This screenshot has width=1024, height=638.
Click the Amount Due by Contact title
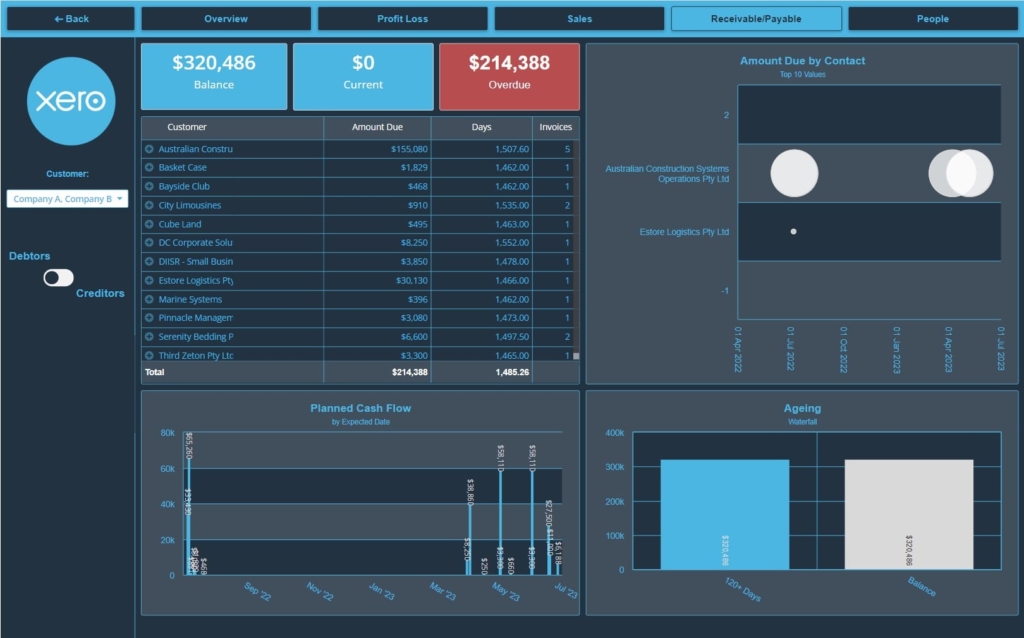tap(802, 61)
